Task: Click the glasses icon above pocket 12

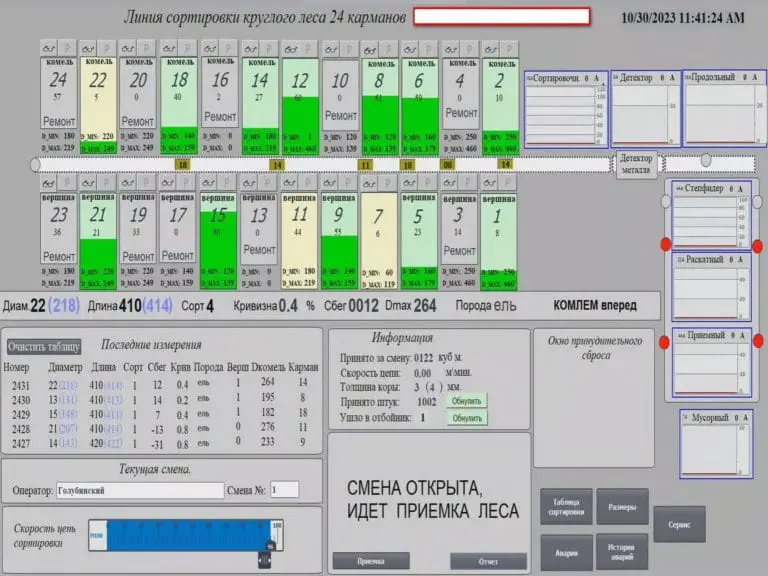Action: (x=290, y=49)
